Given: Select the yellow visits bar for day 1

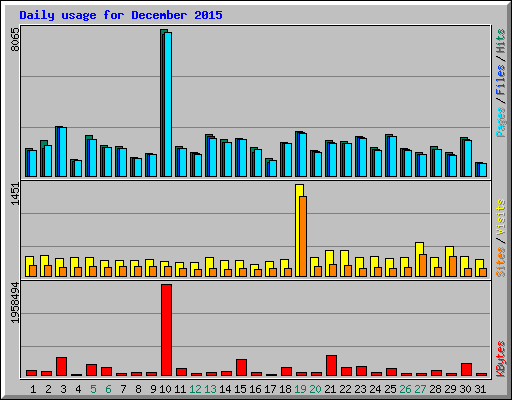Looking at the screenshot, I should [x=29, y=266].
